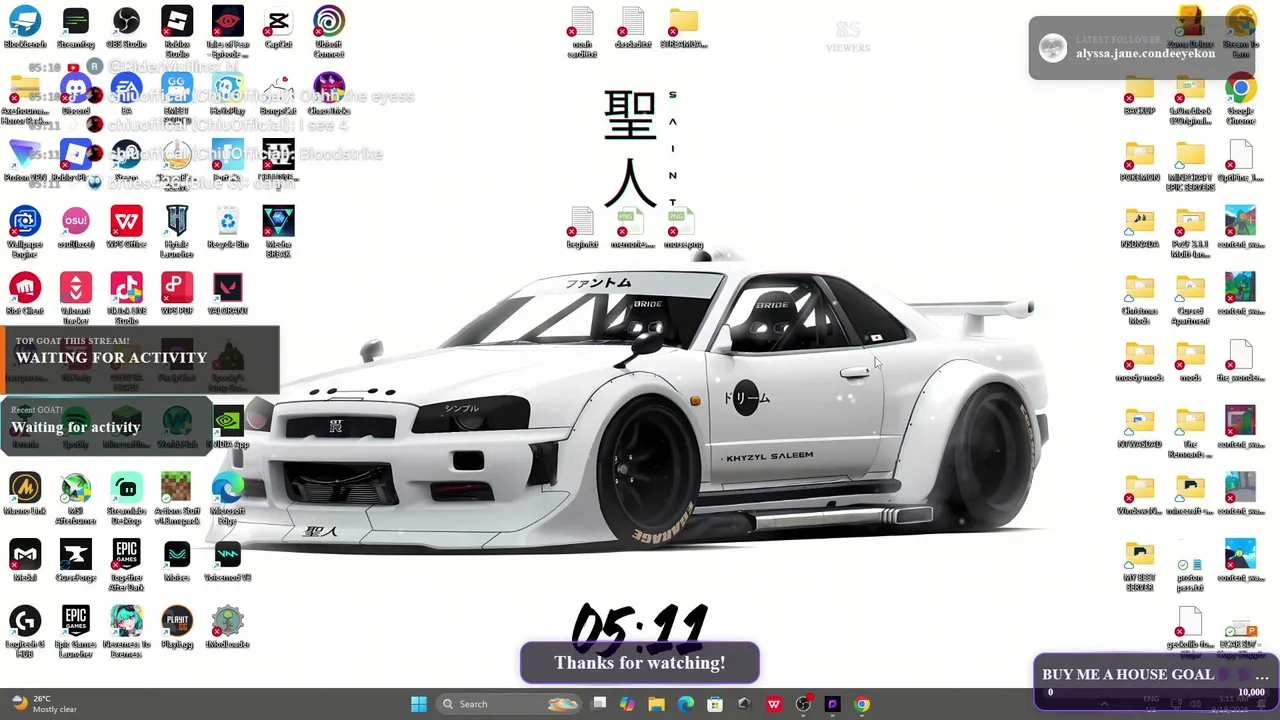
Task: Open File Explorer from the taskbar
Action: (x=656, y=704)
